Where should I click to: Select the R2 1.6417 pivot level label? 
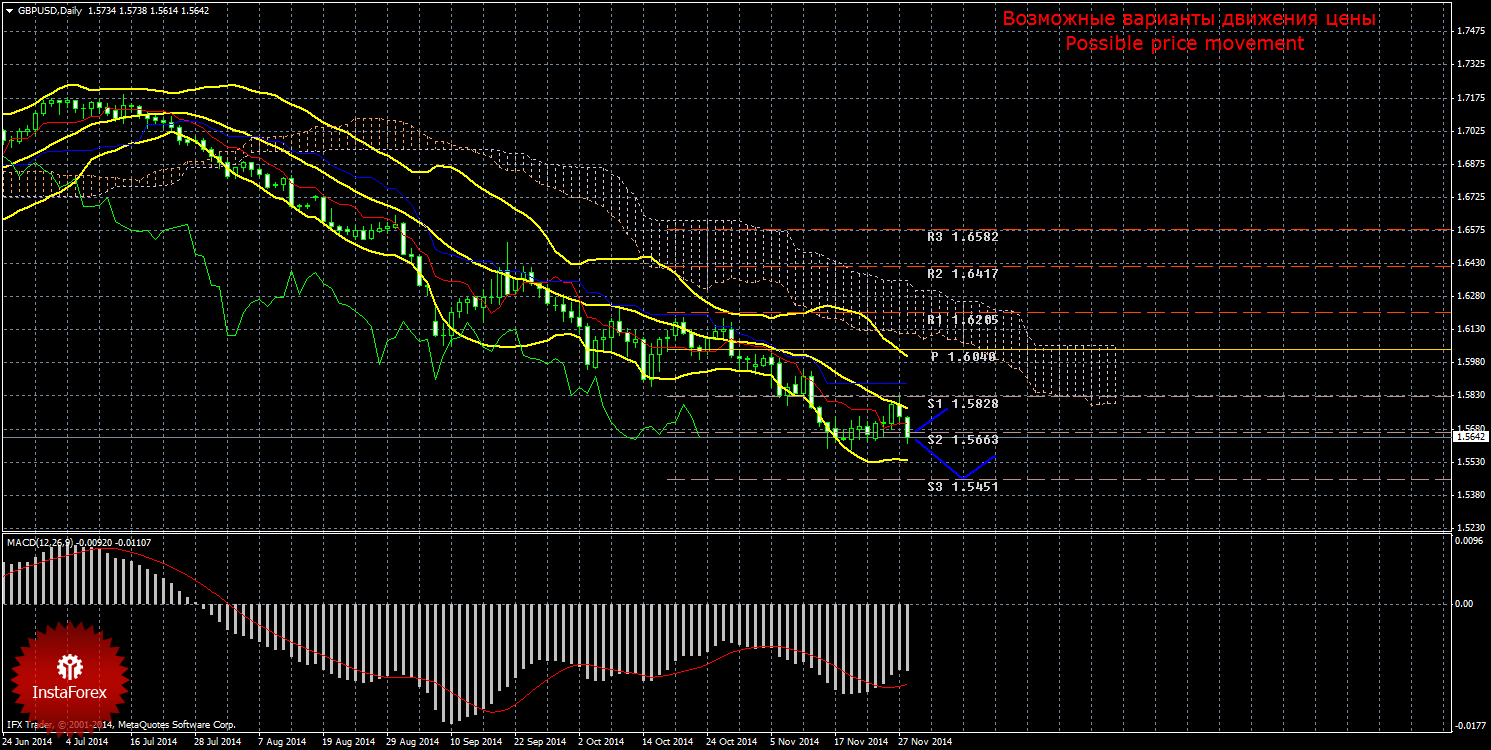962,273
